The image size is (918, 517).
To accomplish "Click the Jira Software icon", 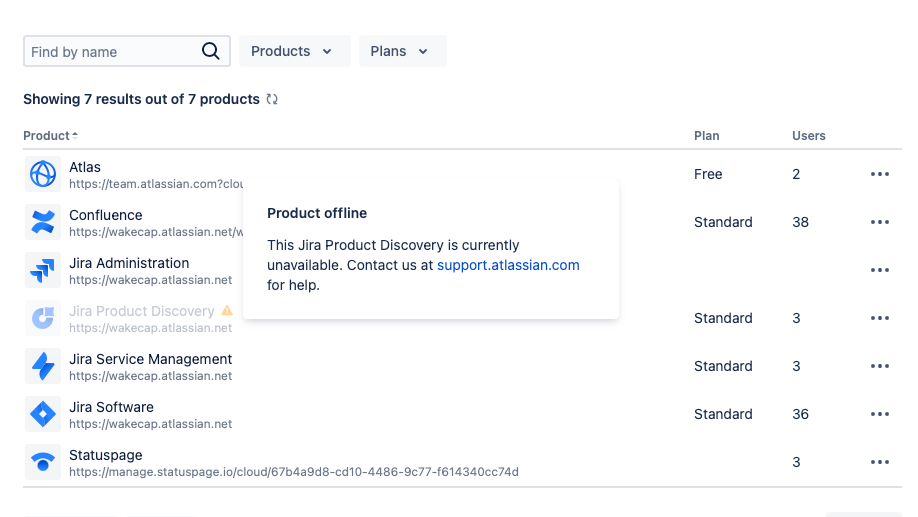I will pos(43,414).
